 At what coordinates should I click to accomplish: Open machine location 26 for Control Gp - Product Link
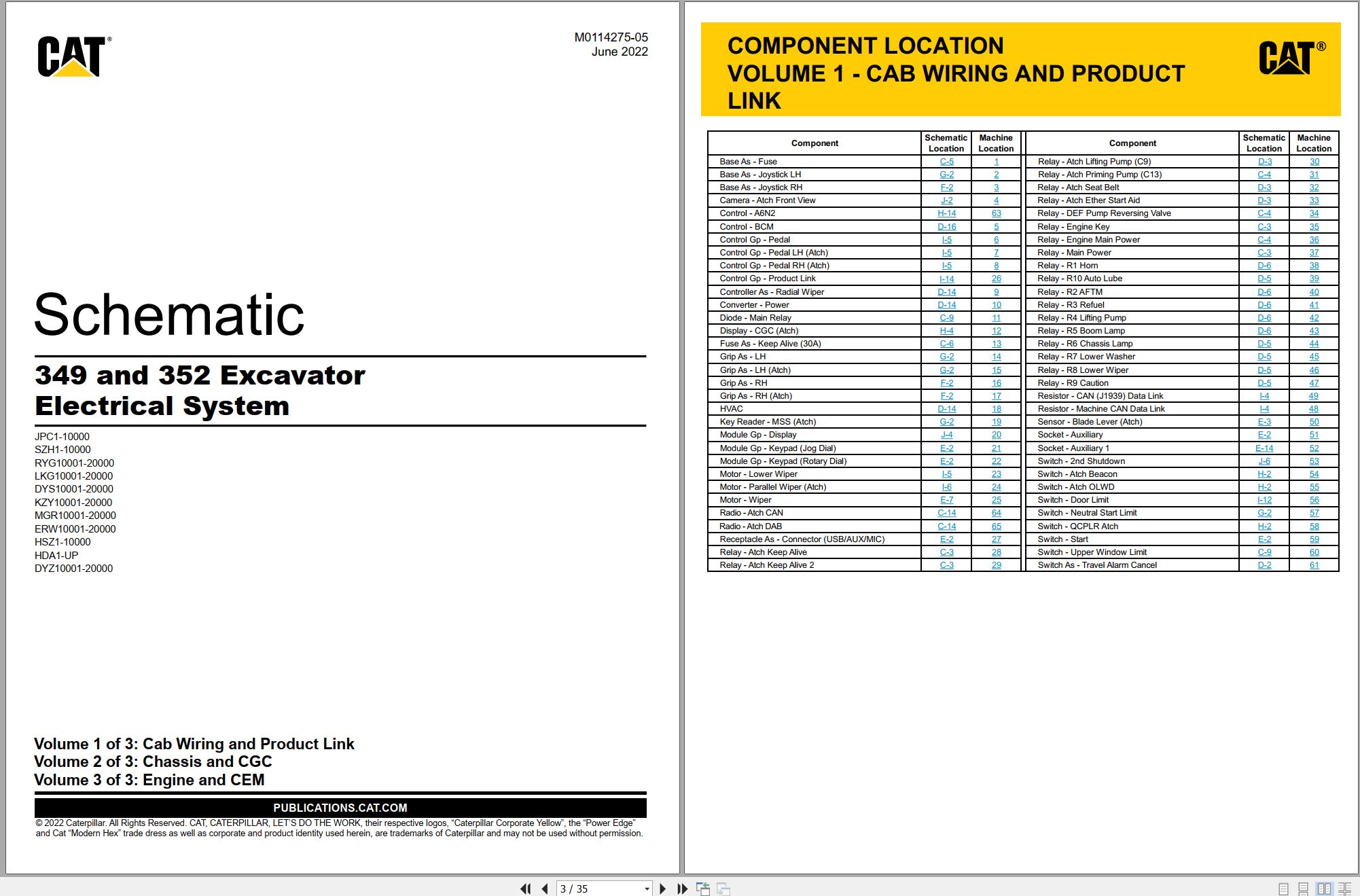click(x=996, y=279)
